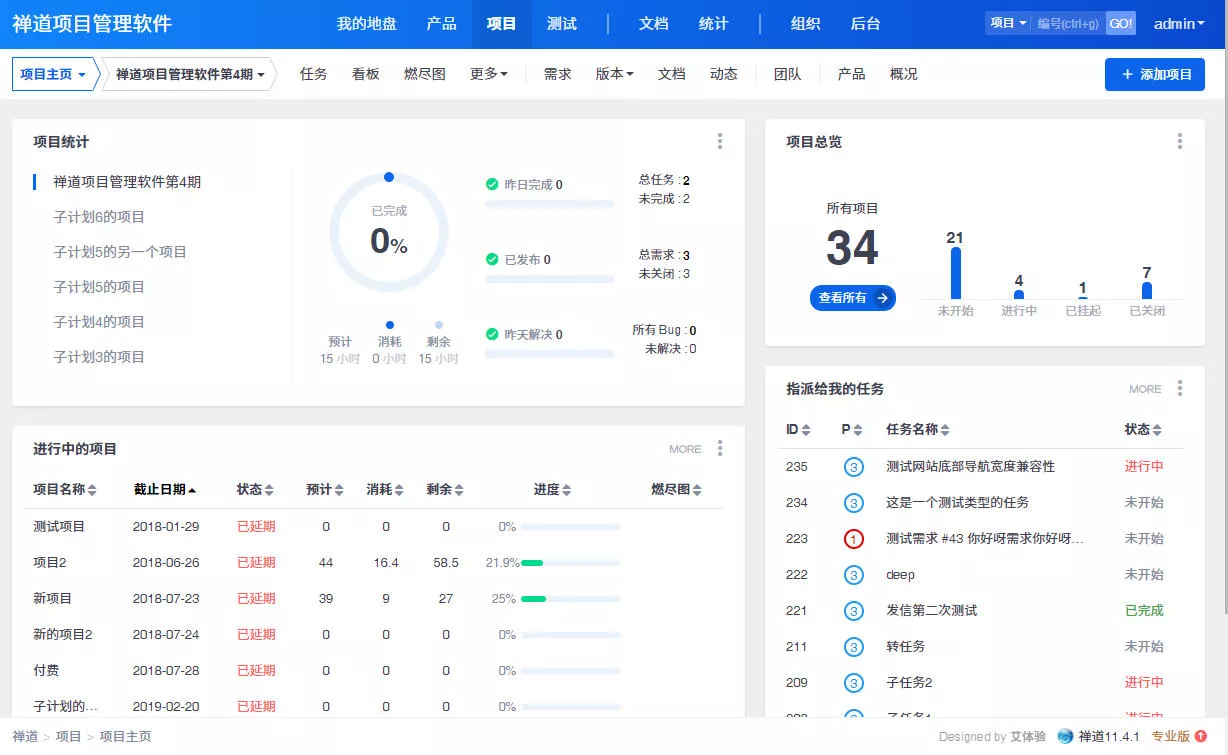Click the 禅道 logo icon in footer
1228x755 pixels.
(1065, 737)
